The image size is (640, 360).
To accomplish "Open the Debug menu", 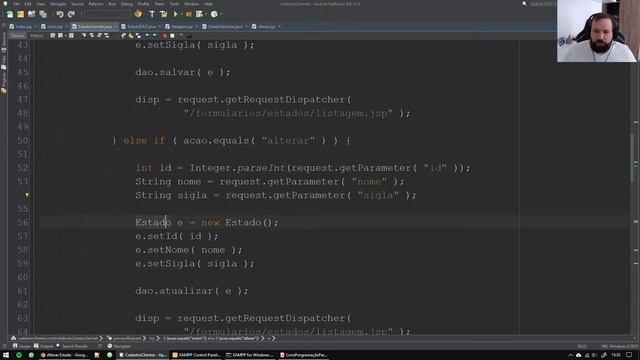I will [127, 4].
